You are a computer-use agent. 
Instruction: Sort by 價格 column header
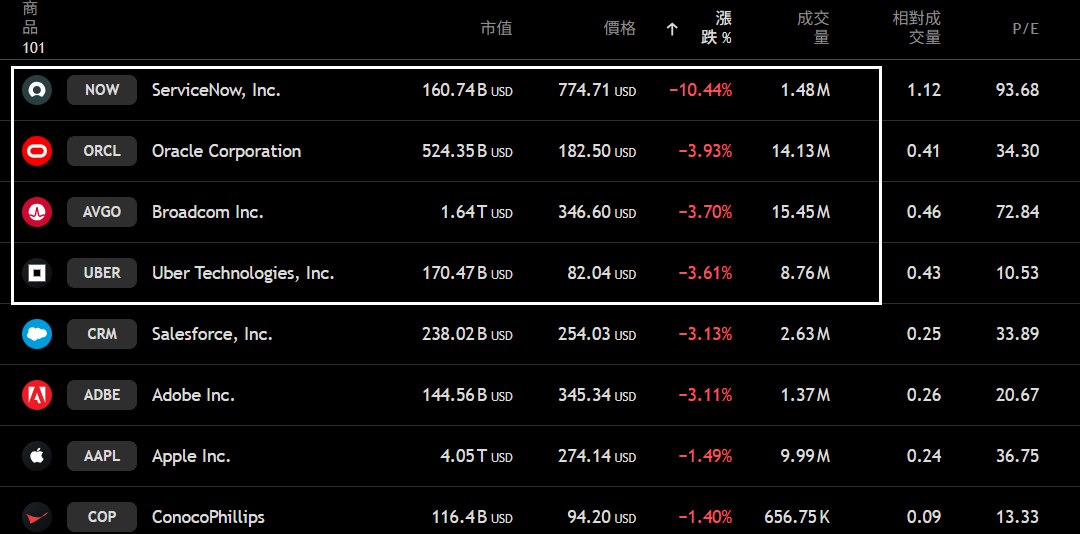click(620, 29)
